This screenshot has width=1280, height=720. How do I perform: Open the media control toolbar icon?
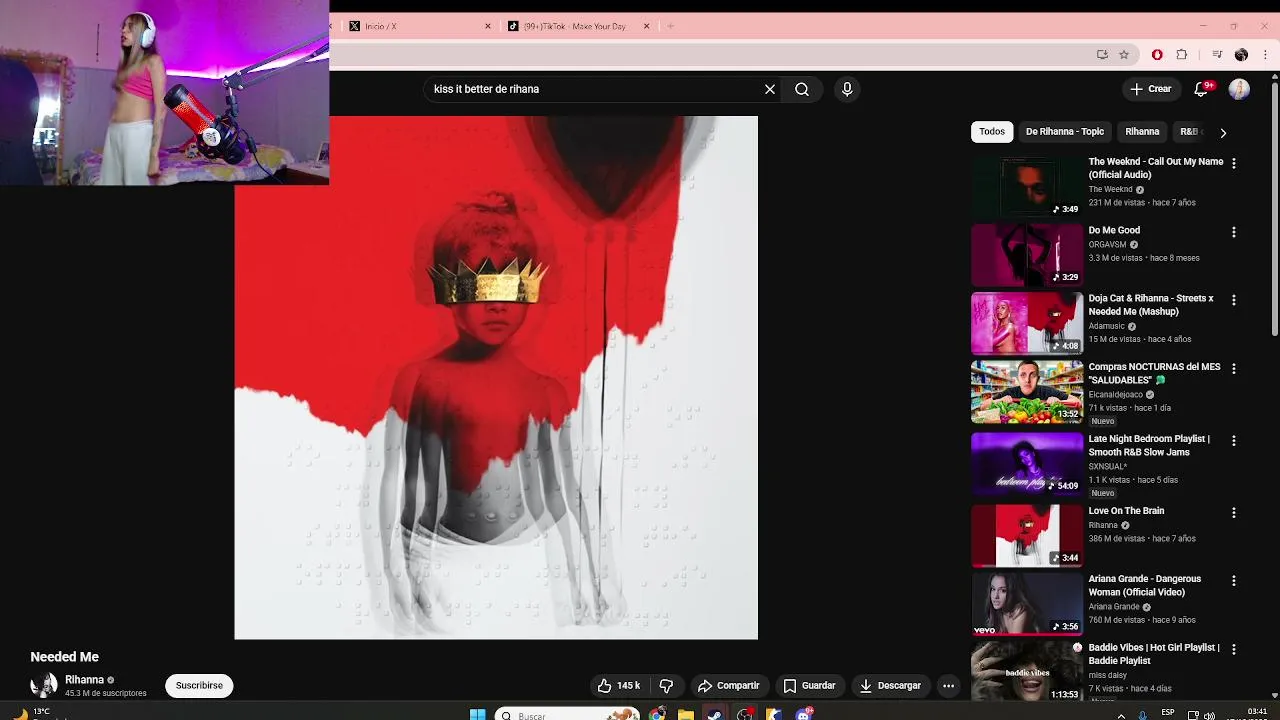coord(1217,55)
